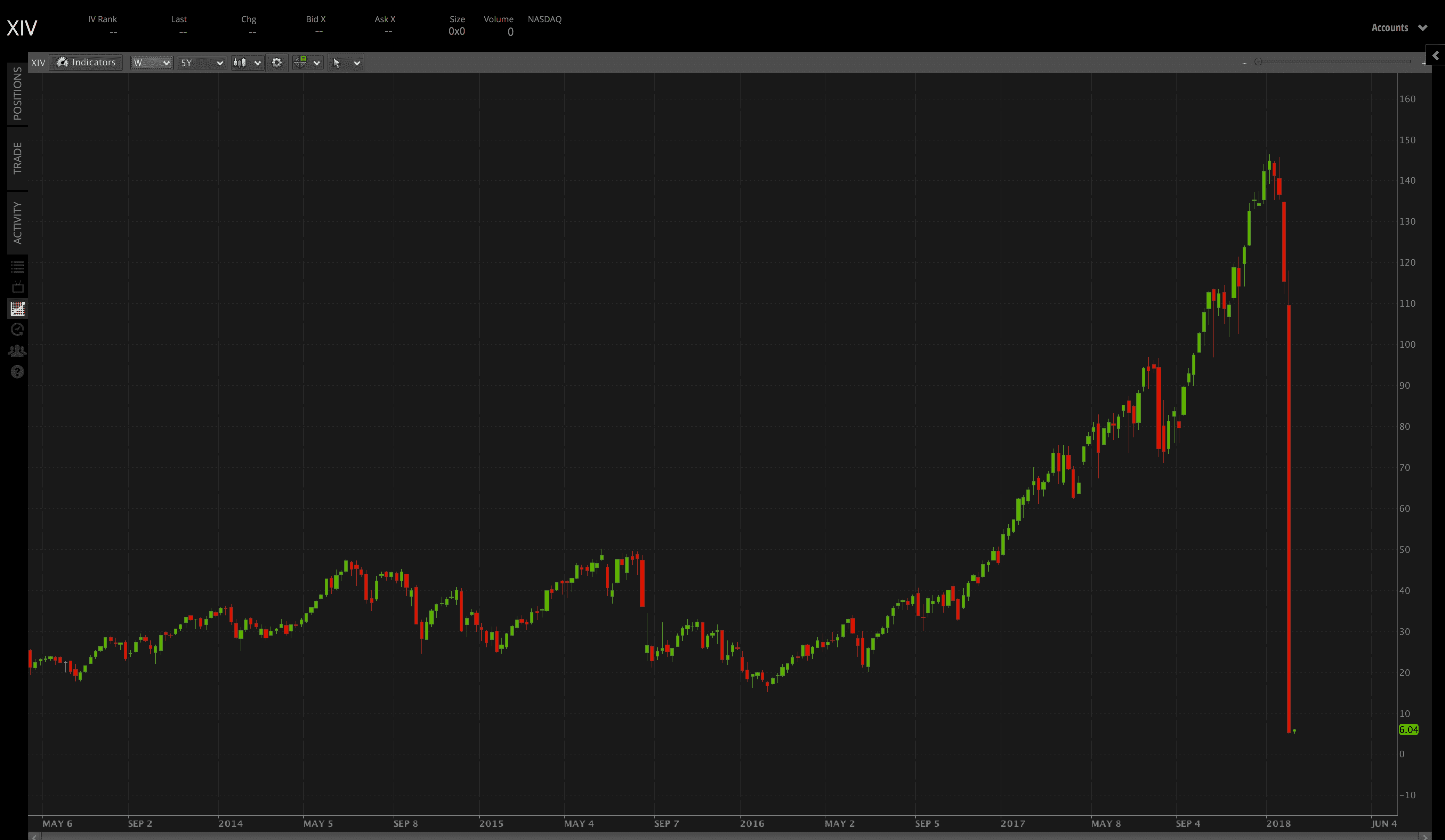Click the Ask X label
Viewport: 1445px width, 840px height.
(x=385, y=19)
